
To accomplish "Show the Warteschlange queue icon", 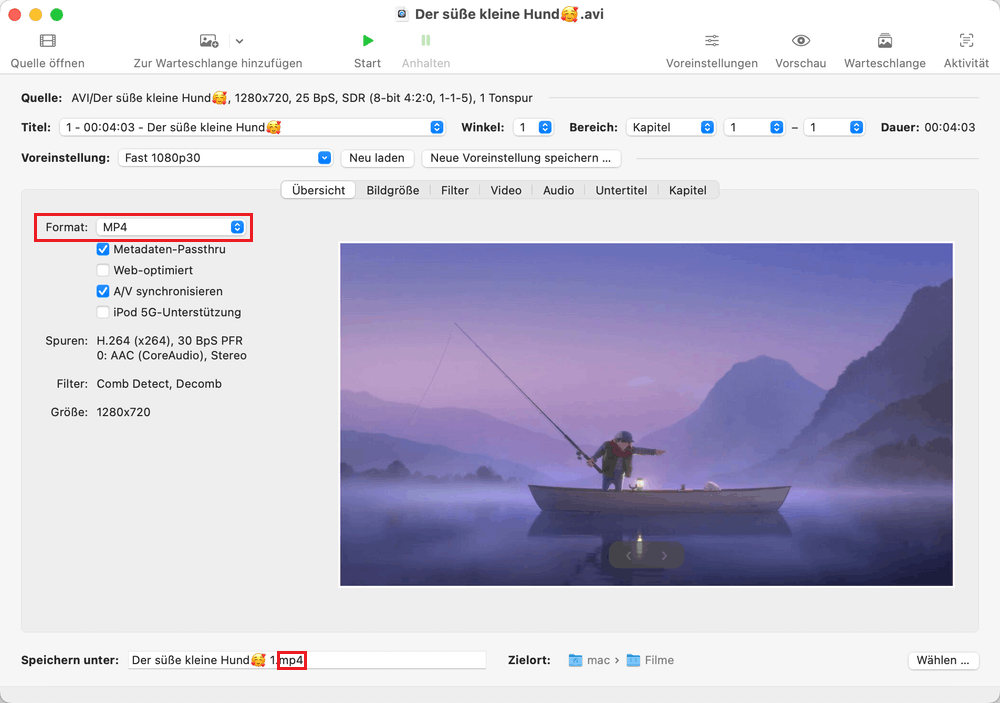I will click(885, 41).
